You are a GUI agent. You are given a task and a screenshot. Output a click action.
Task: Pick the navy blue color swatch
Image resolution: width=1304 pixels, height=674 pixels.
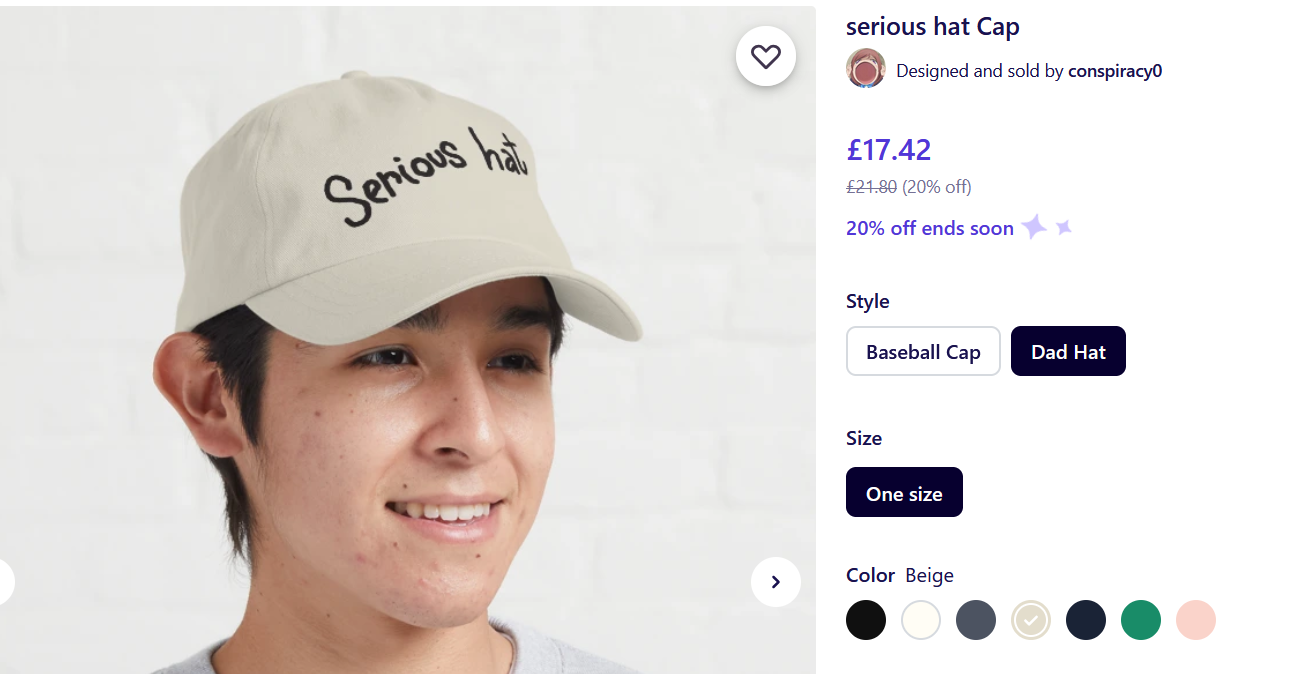1086,620
